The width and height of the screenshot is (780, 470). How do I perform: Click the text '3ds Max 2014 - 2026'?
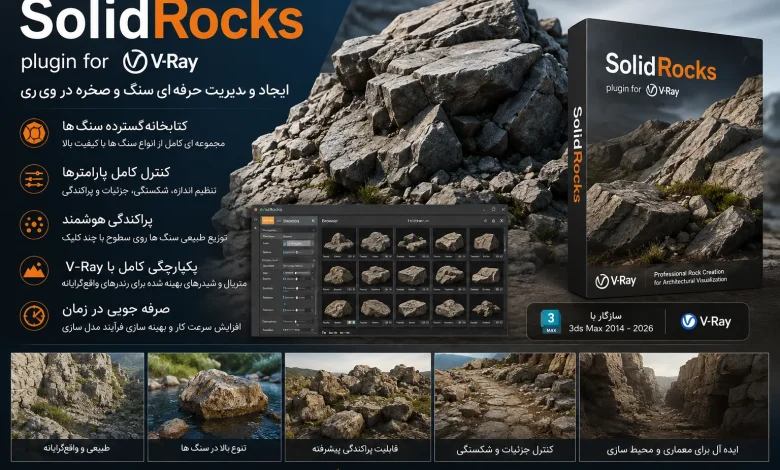(611, 328)
